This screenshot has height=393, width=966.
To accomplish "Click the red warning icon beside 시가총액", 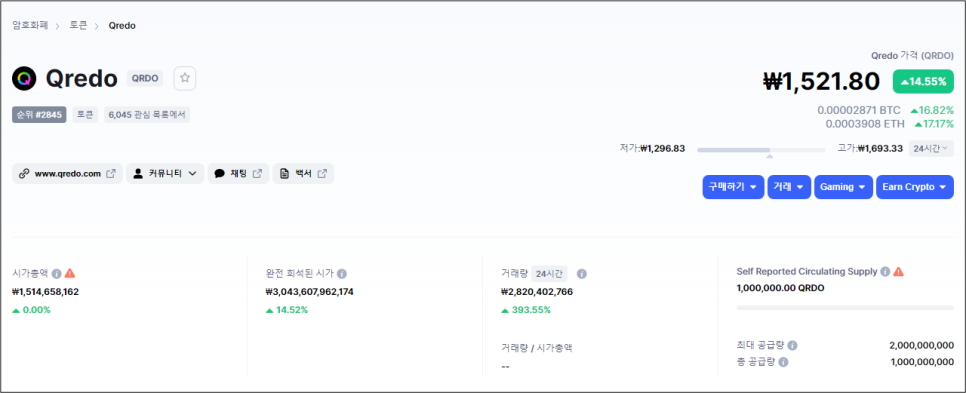I will point(70,273).
